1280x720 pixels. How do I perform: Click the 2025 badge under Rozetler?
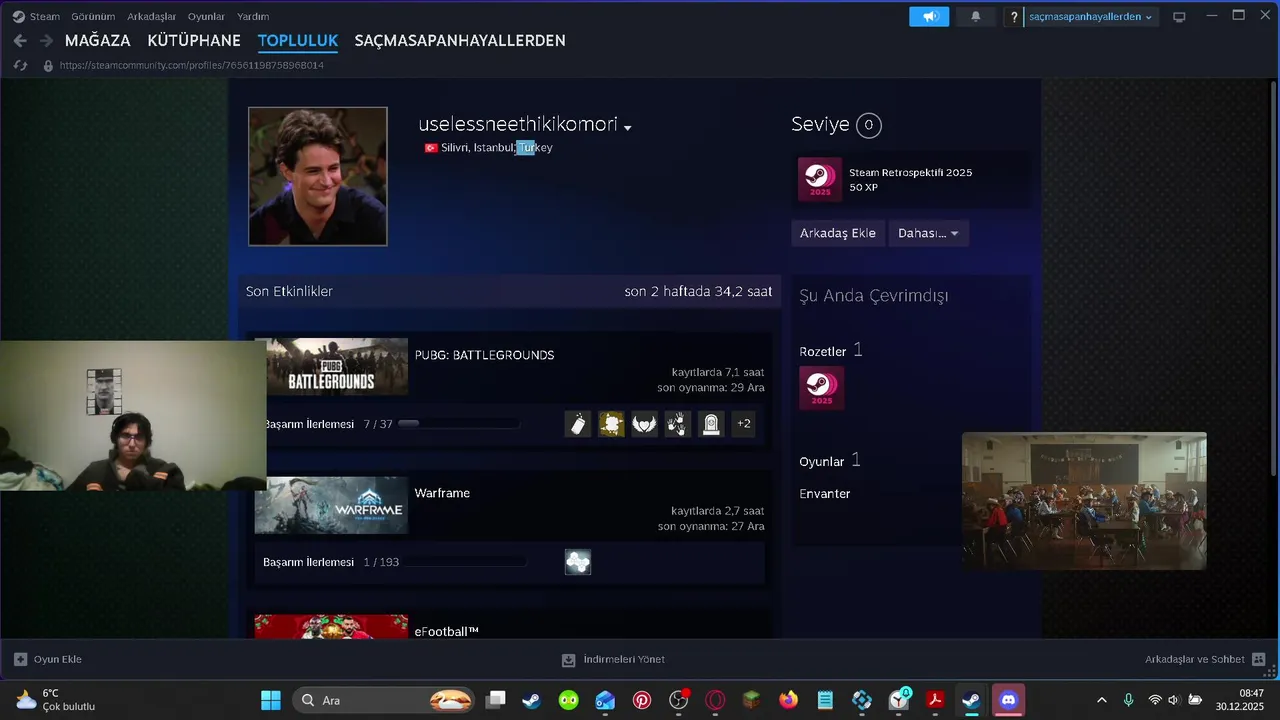pyautogui.click(x=821, y=388)
